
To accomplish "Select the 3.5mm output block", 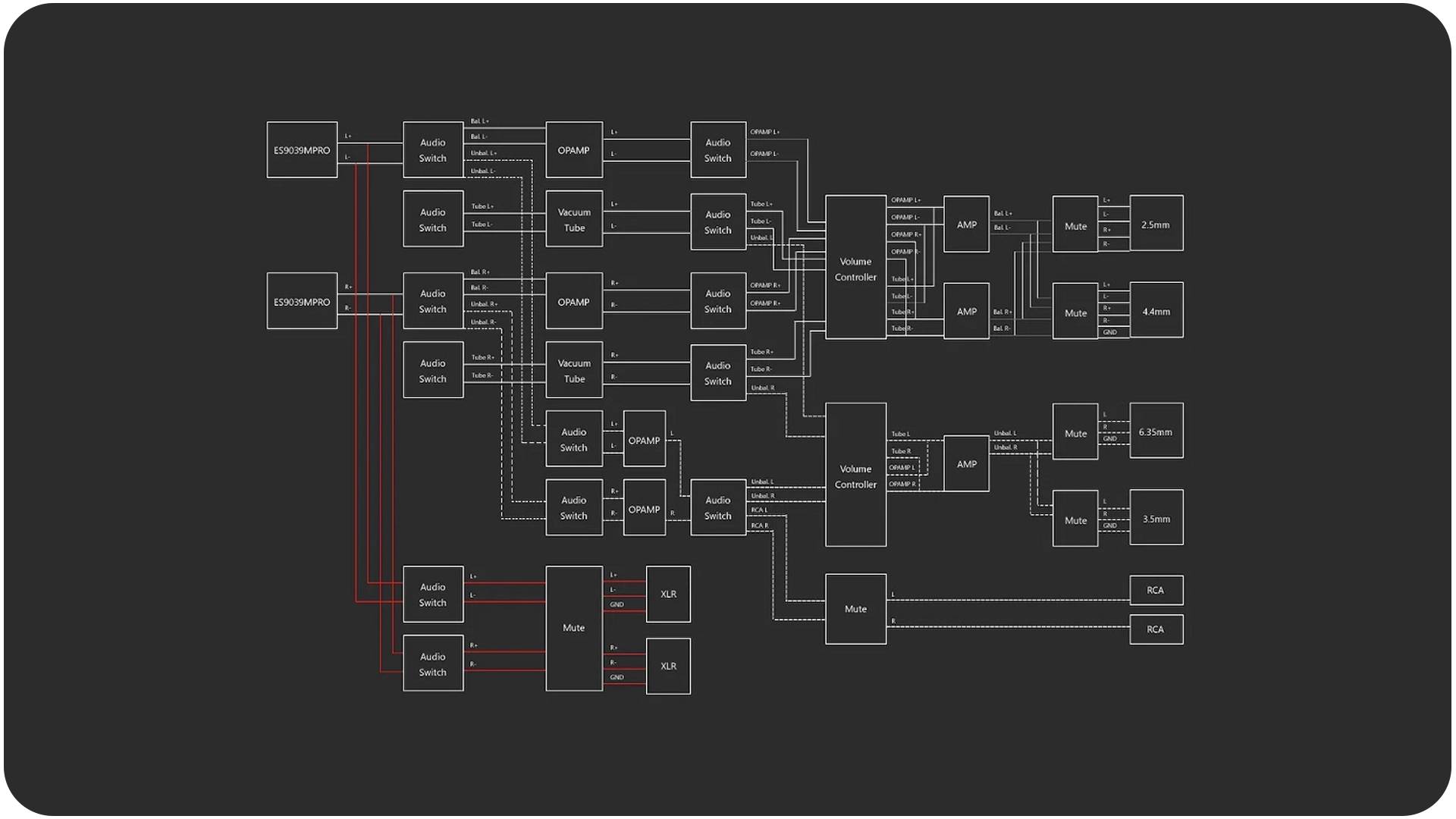I will 1156,518.
